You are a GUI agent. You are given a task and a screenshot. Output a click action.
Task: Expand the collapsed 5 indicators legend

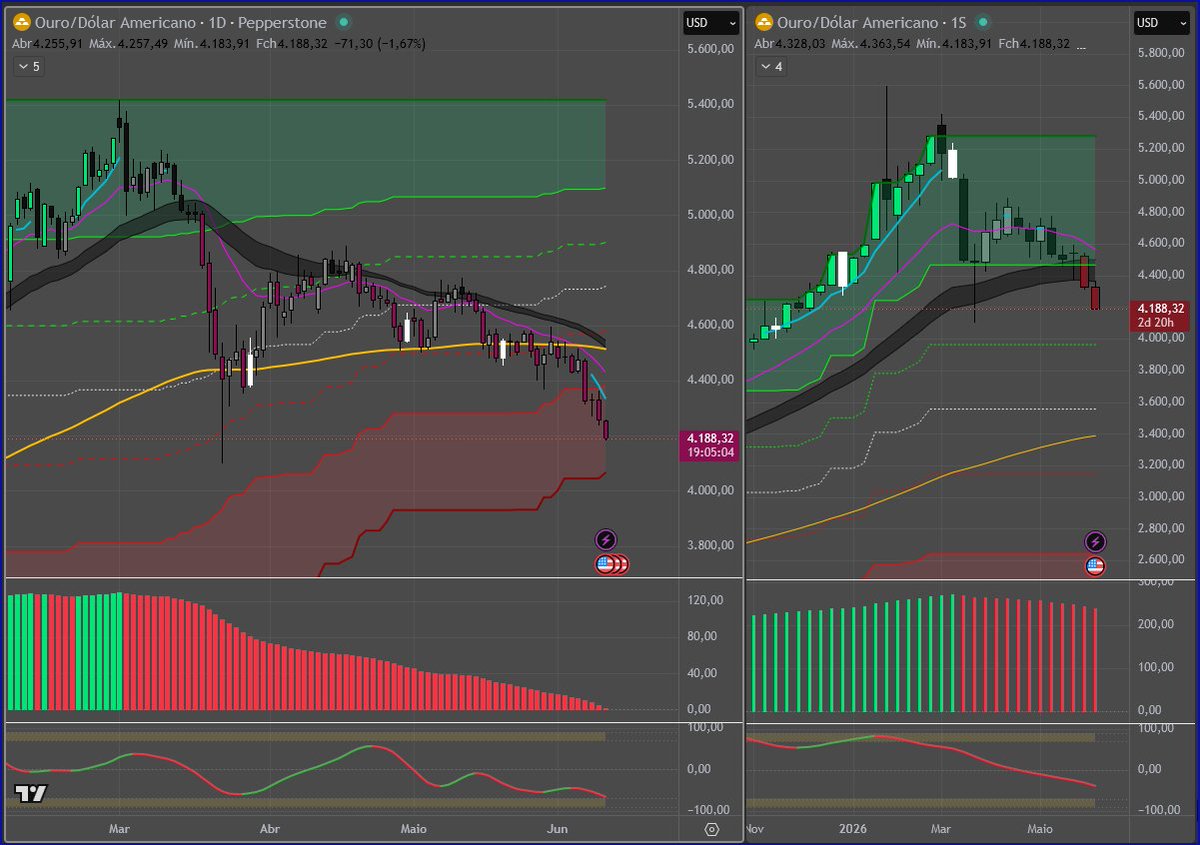click(29, 66)
